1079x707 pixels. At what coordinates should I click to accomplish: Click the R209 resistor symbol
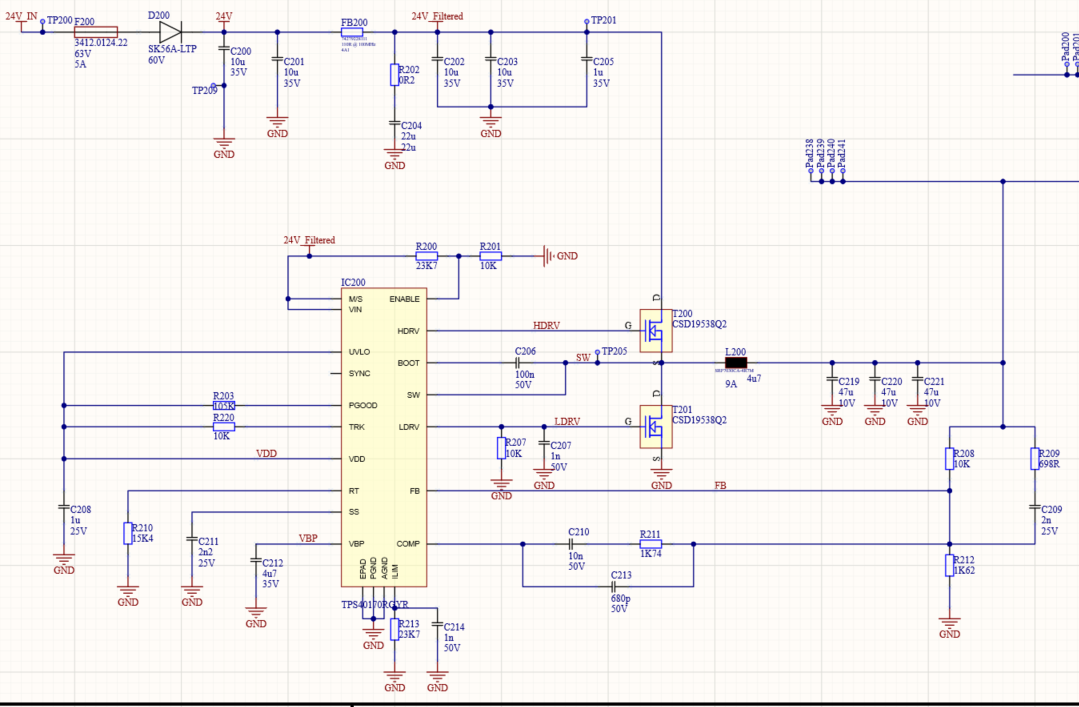point(1034,458)
